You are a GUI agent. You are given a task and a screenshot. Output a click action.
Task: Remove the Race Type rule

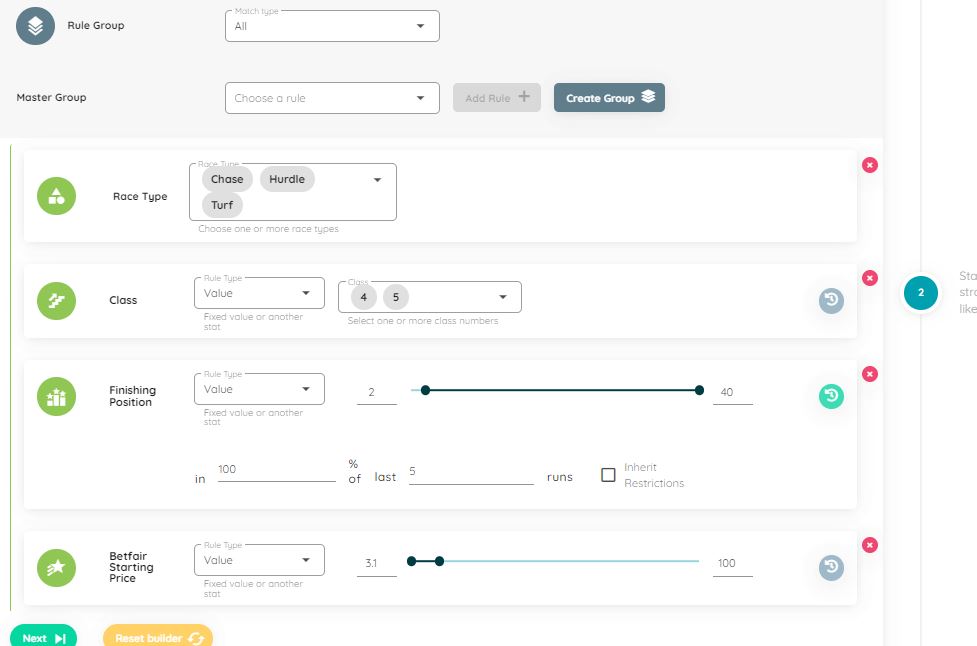coord(869,165)
